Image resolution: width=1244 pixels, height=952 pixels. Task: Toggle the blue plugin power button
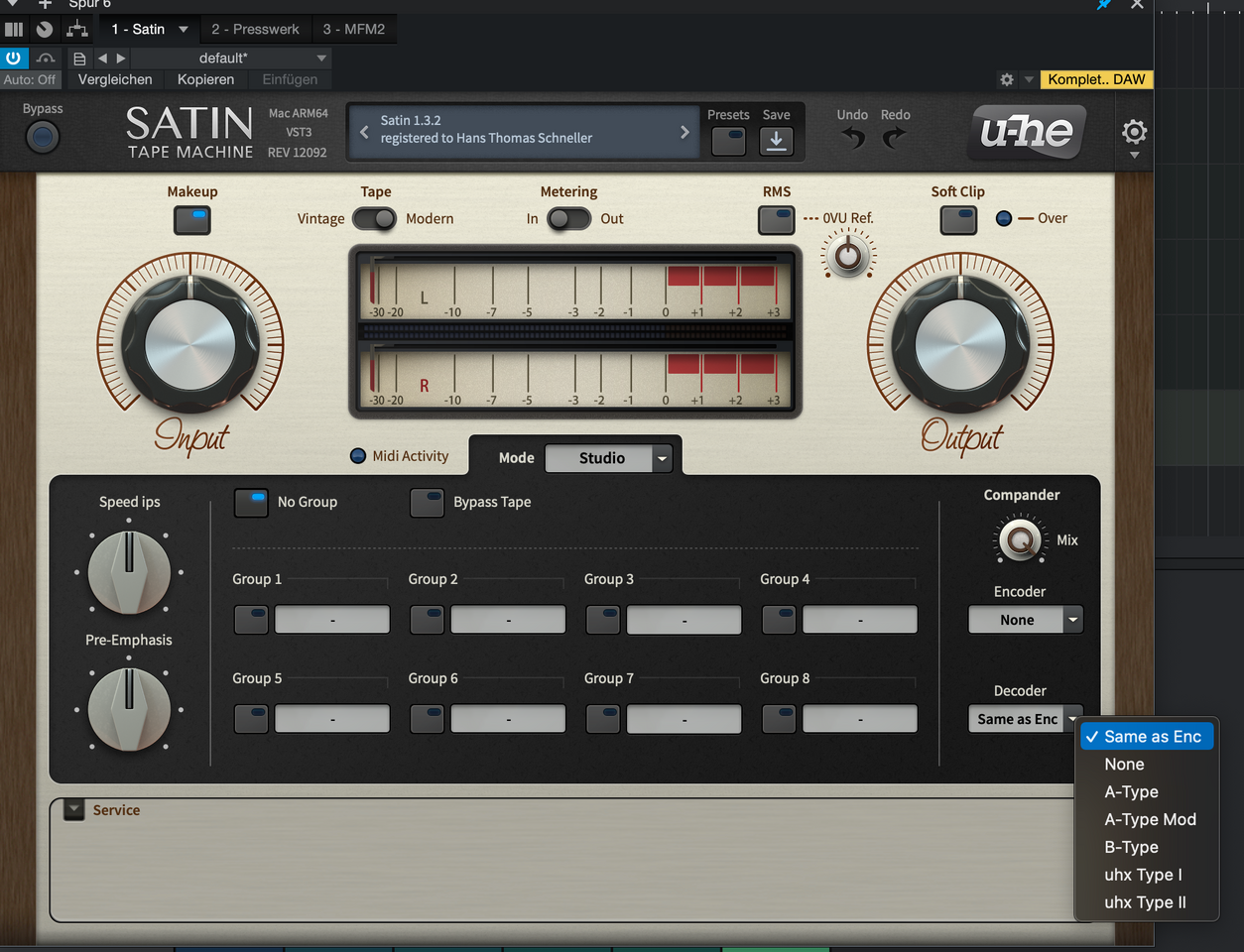[x=13, y=58]
